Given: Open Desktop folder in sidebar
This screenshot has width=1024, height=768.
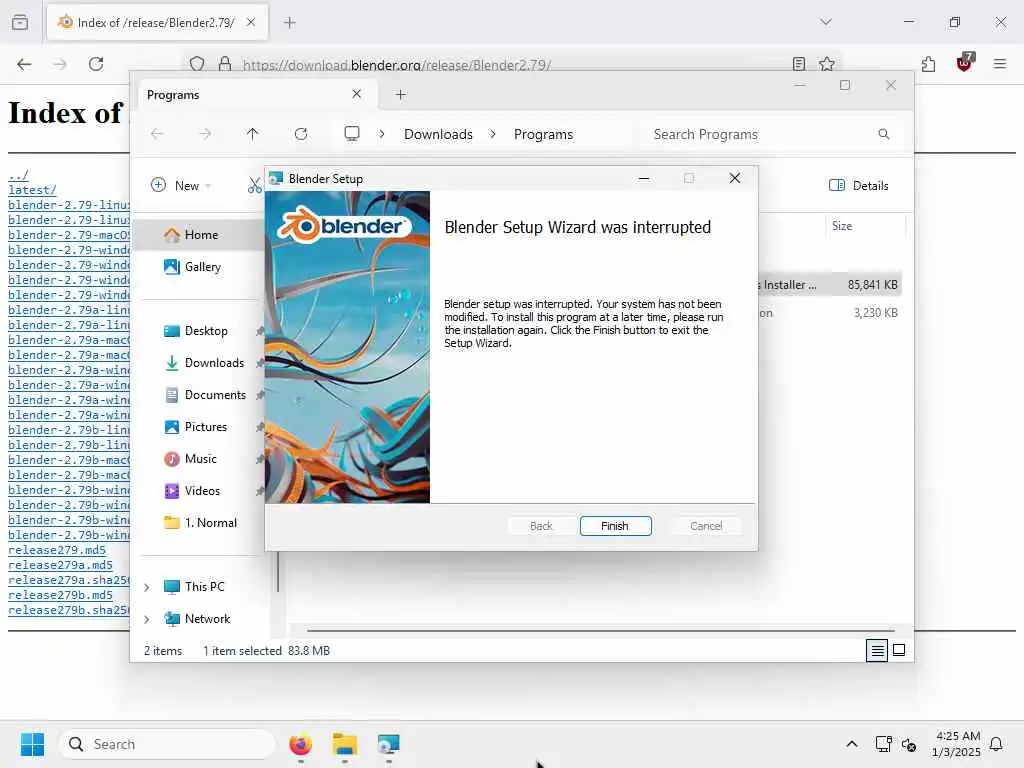Looking at the screenshot, I should (x=206, y=330).
